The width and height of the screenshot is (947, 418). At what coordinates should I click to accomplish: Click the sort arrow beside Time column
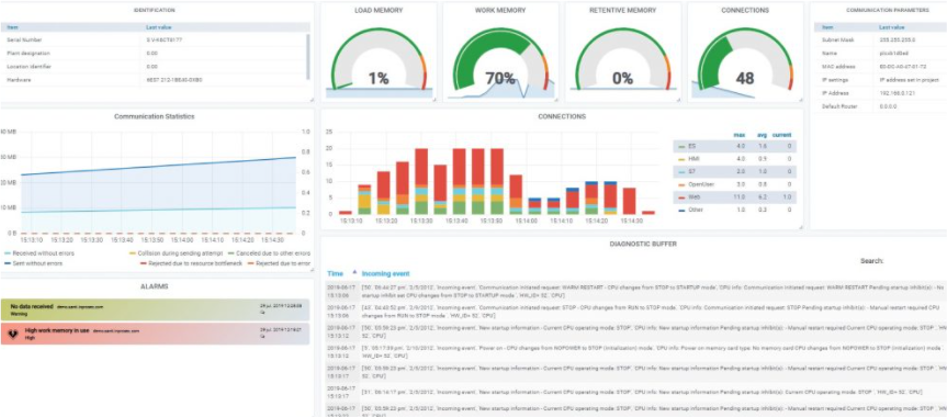click(354, 272)
